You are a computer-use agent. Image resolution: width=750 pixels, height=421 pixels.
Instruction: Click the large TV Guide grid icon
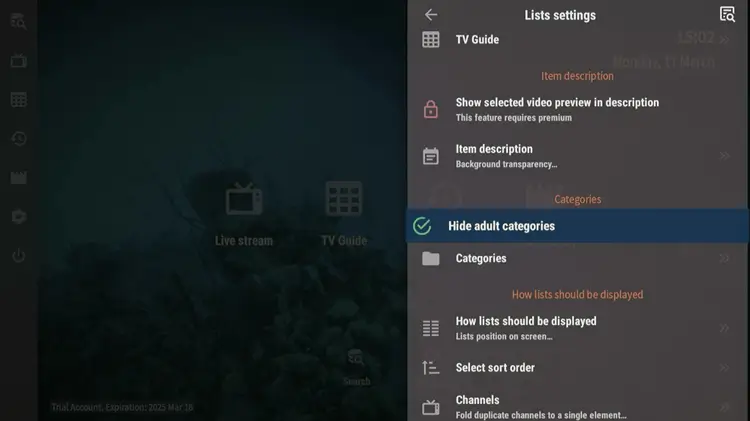pyautogui.click(x=344, y=199)
